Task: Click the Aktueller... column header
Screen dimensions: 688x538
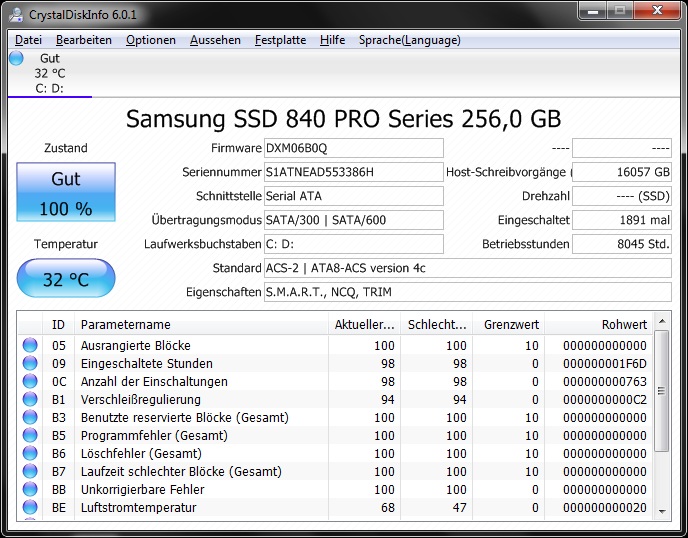Action: point(364,325)
